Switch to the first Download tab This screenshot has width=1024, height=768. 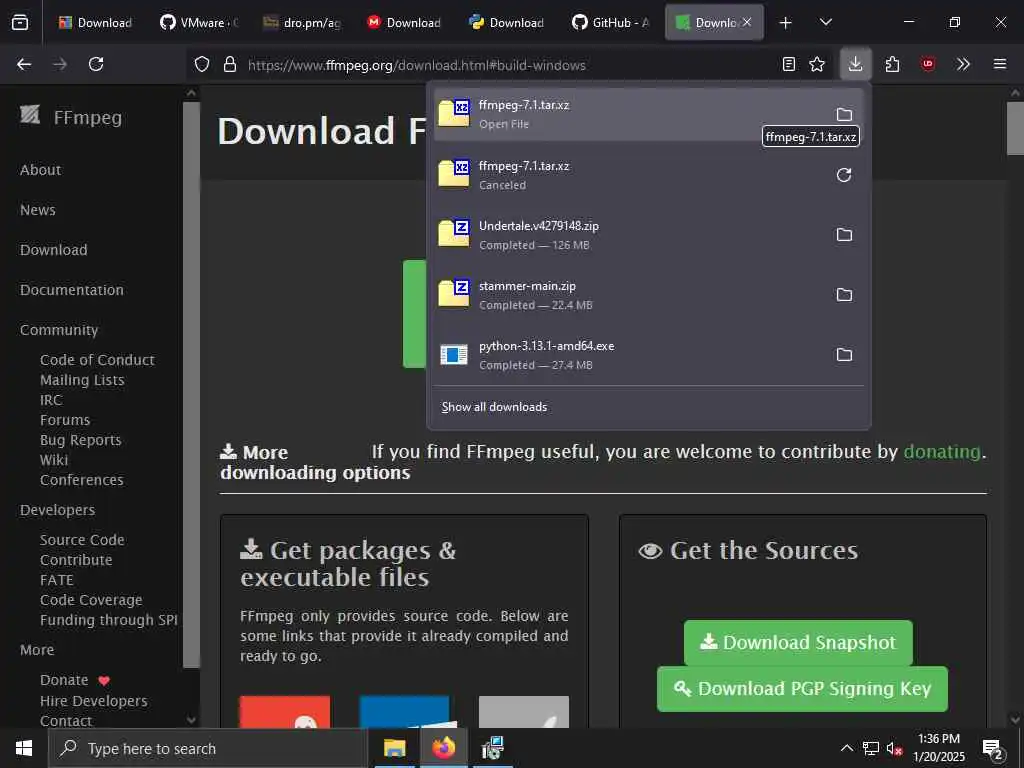coord(96,23)
